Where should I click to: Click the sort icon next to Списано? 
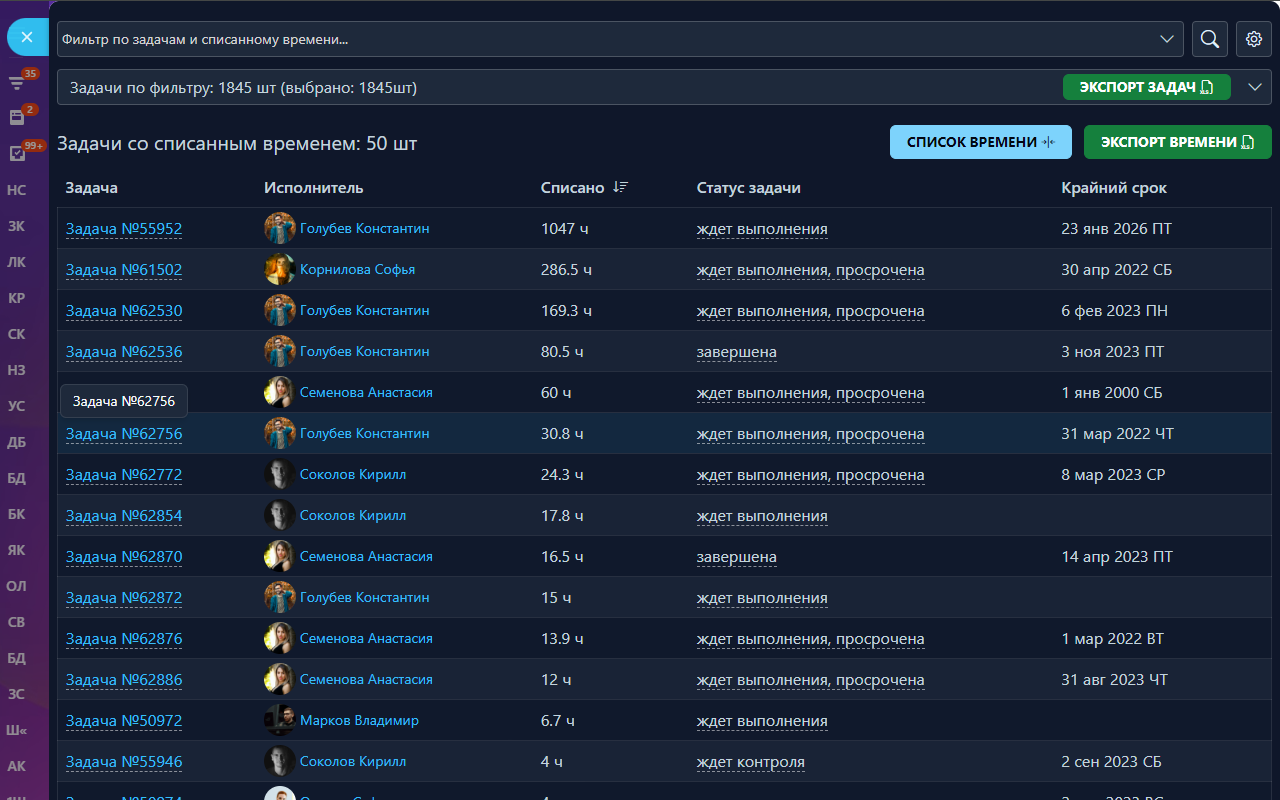click(x=620, y=187)
